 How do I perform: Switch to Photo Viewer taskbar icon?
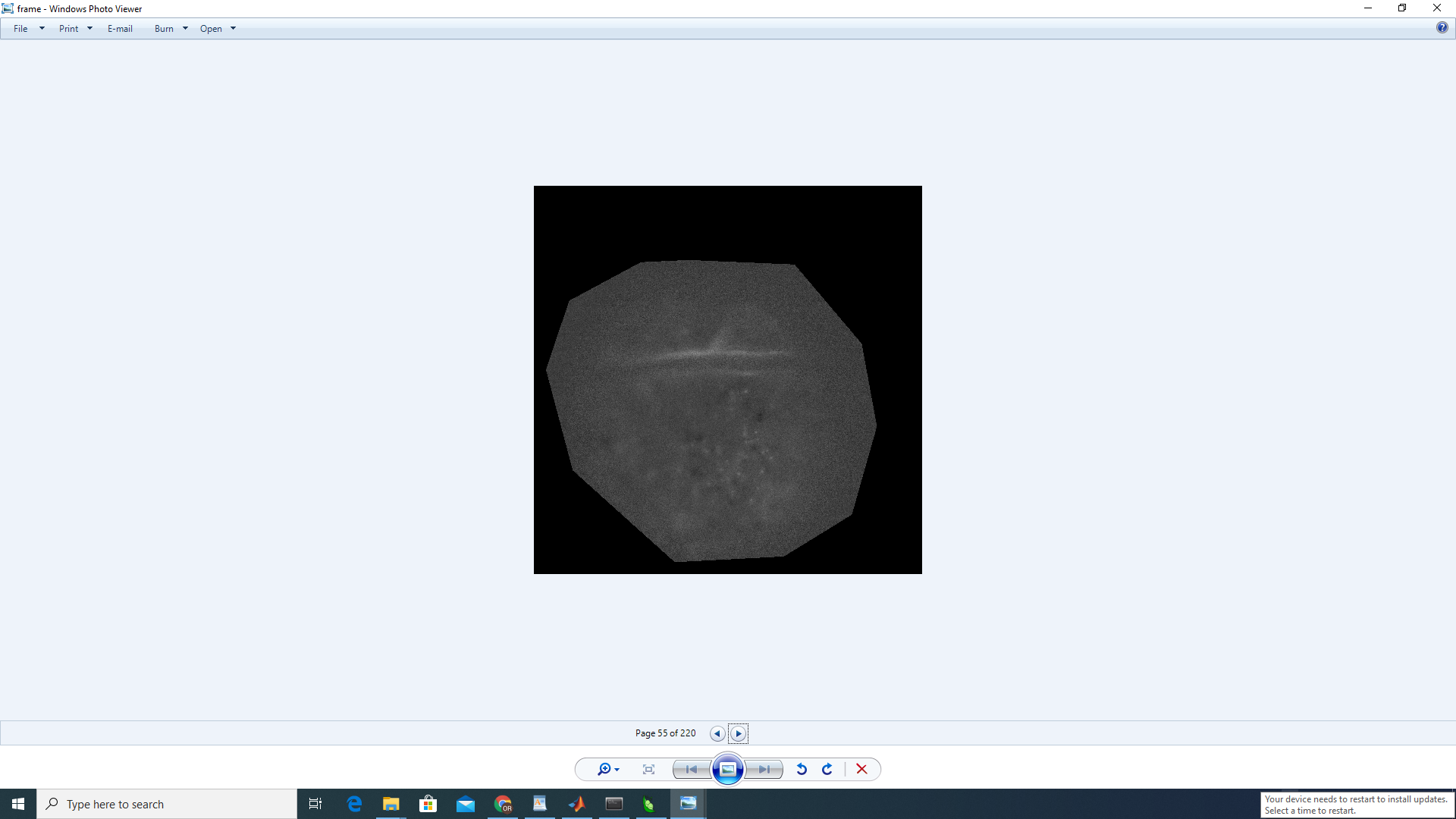tap(689, 804)
